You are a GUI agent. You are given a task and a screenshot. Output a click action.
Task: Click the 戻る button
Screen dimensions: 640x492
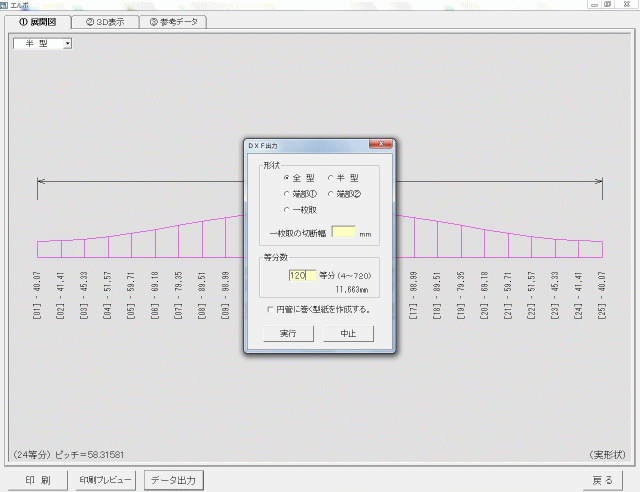click(602, 480)
